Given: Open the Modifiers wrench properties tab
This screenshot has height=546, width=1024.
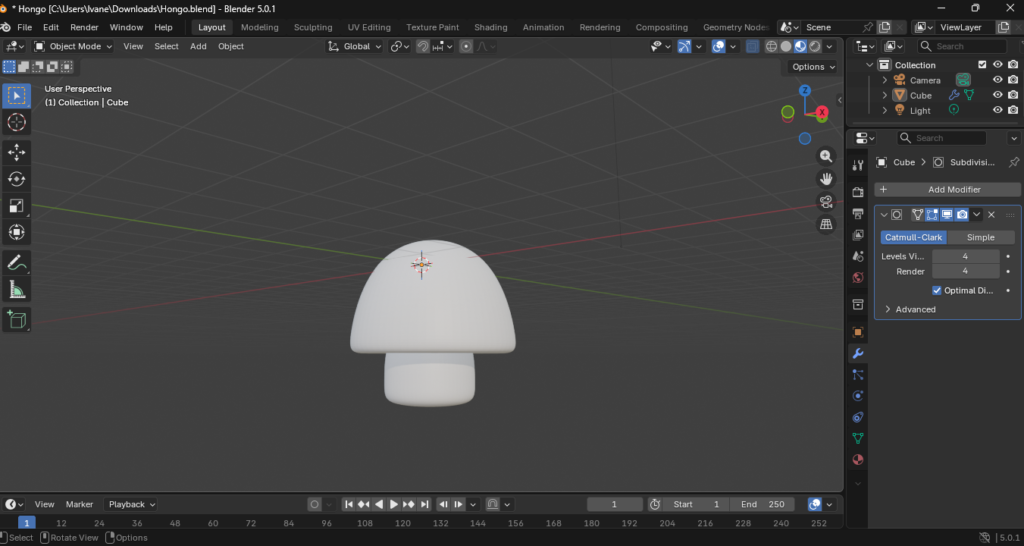Looking at the screenshot, I should pos(857,353).
